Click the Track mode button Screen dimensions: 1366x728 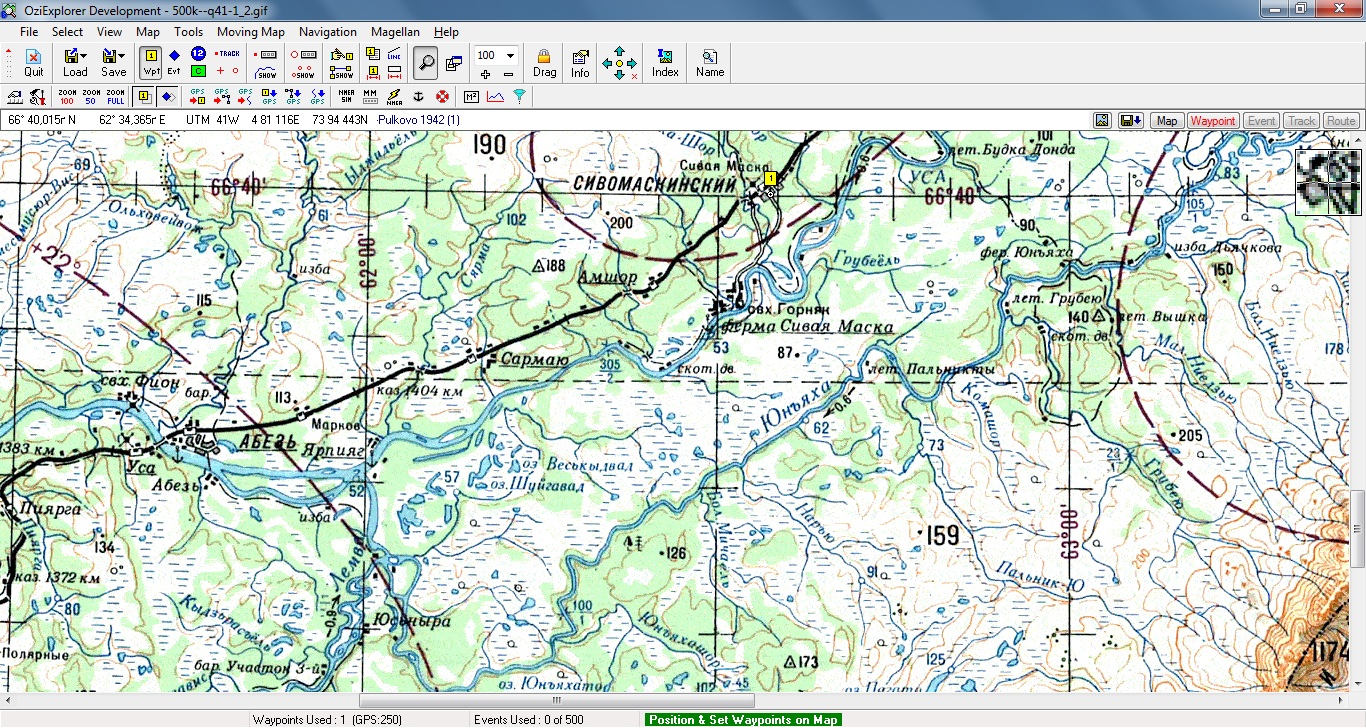tap(1301, 121)
